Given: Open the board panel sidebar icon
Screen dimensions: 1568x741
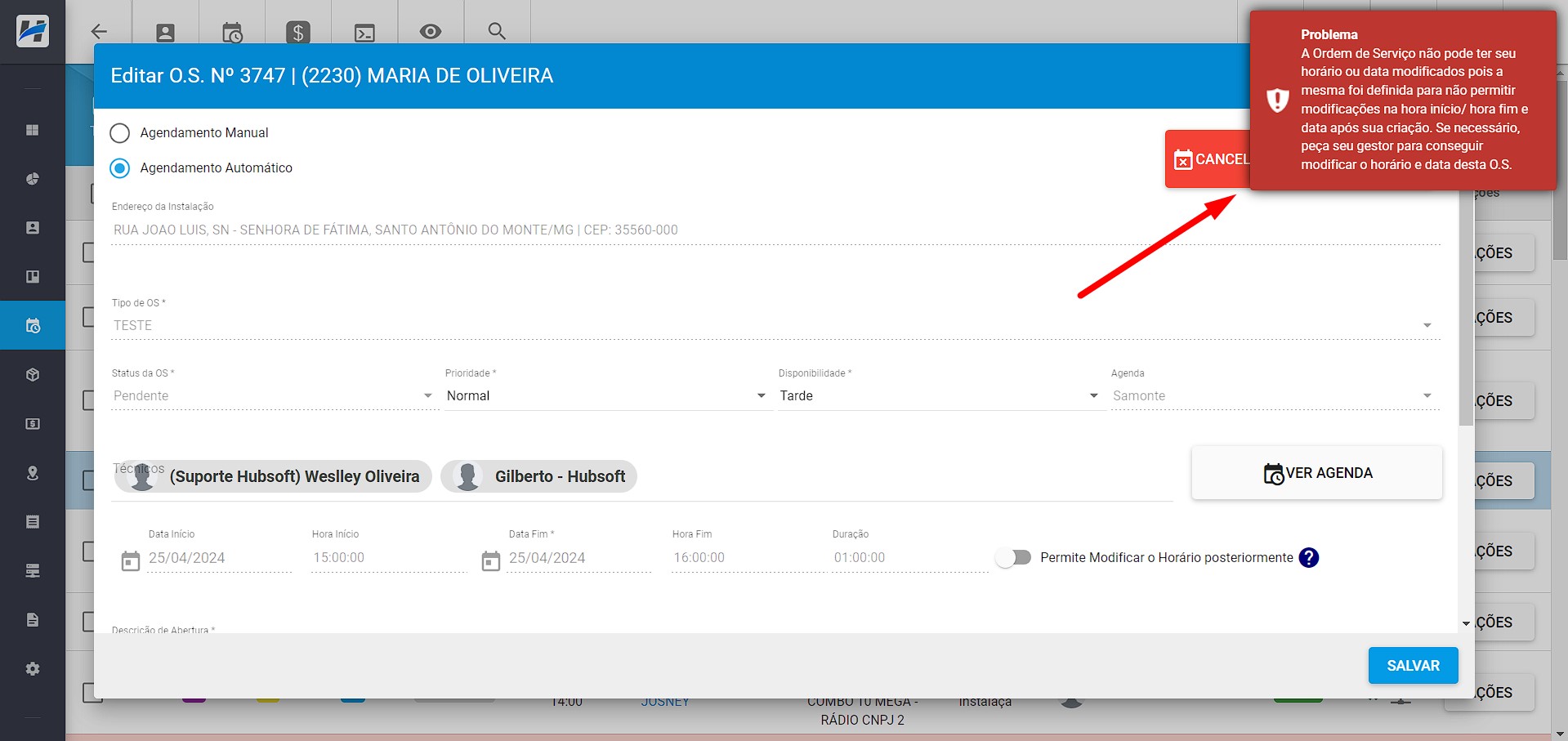Looking at the screenshot, I should tap(33, 277).
